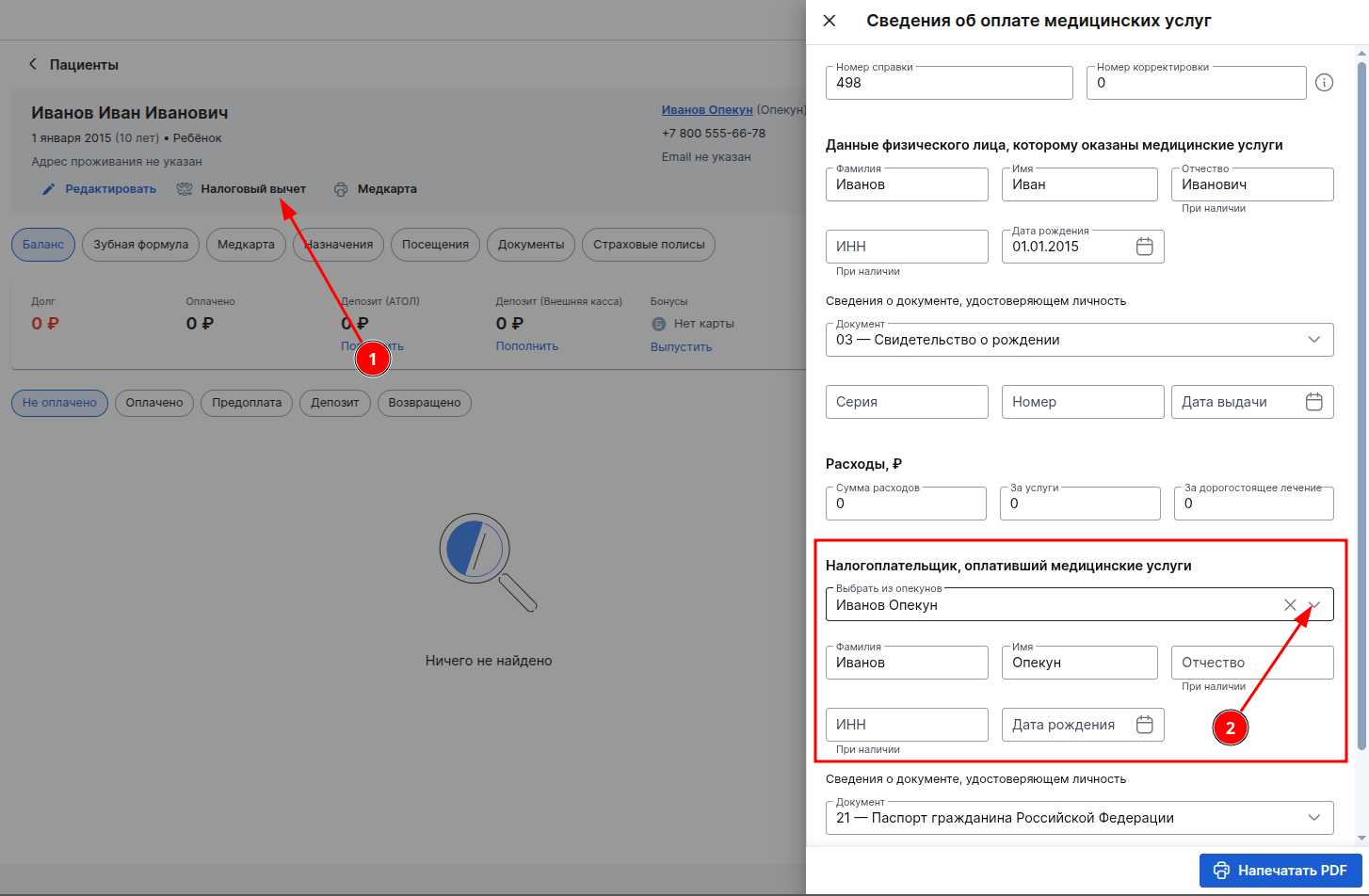Click taxpayer's Имя field with Опекун
Screen dimensions: 1369x896
pos(1080,663)
